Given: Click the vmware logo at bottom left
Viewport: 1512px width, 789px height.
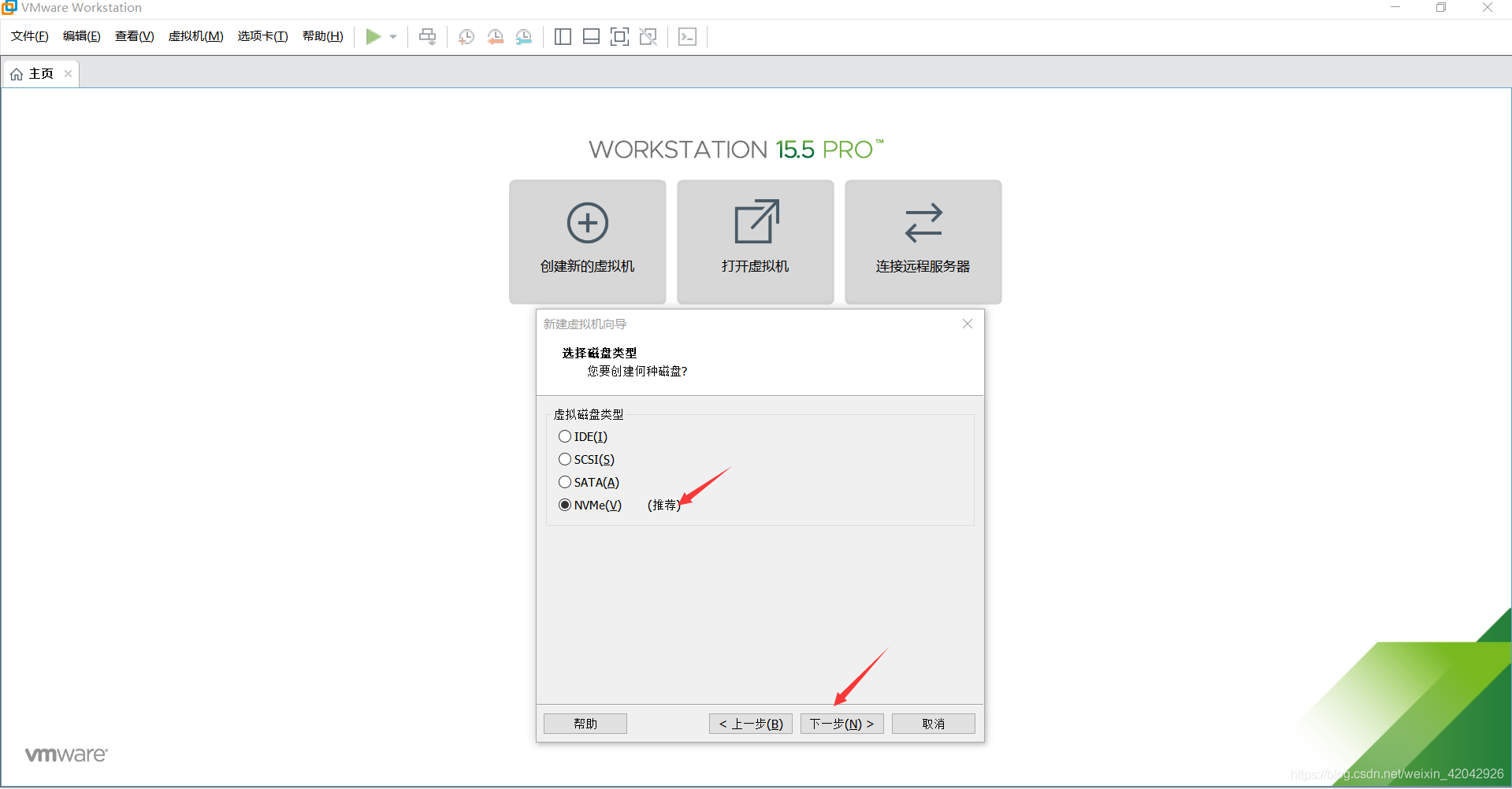Looking at the screenshot, I should coord(66,754).
